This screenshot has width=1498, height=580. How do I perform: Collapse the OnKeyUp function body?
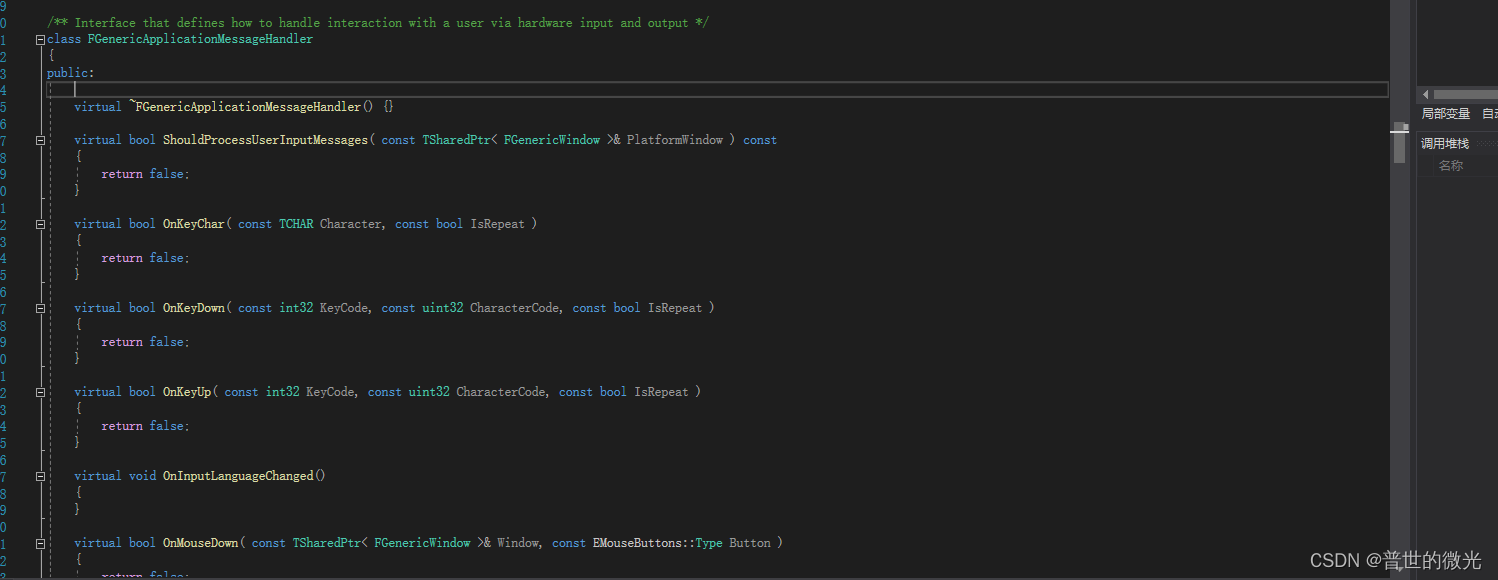click(x=40, y=391)
